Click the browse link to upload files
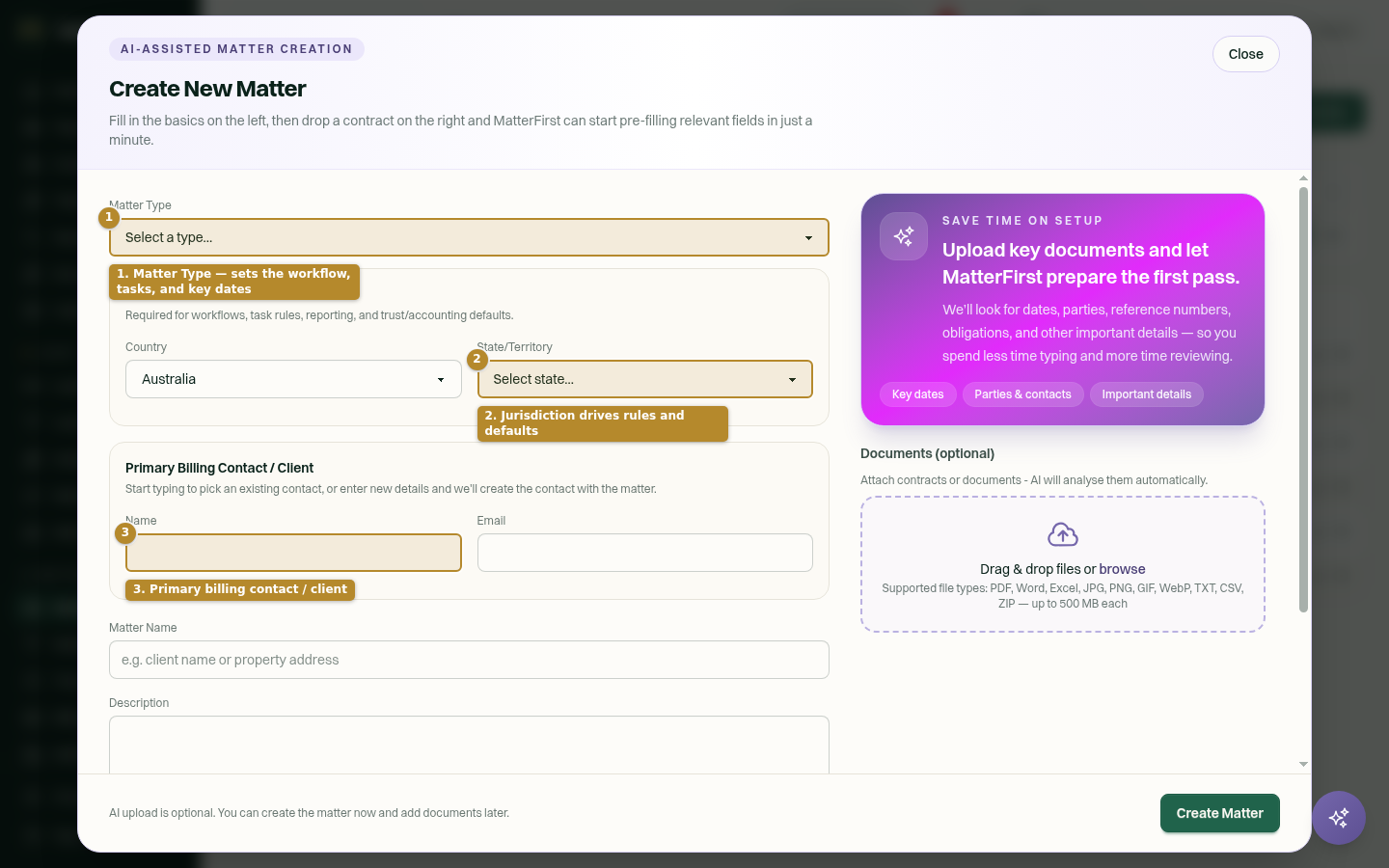1389x868 pixels. [1122, 569]
